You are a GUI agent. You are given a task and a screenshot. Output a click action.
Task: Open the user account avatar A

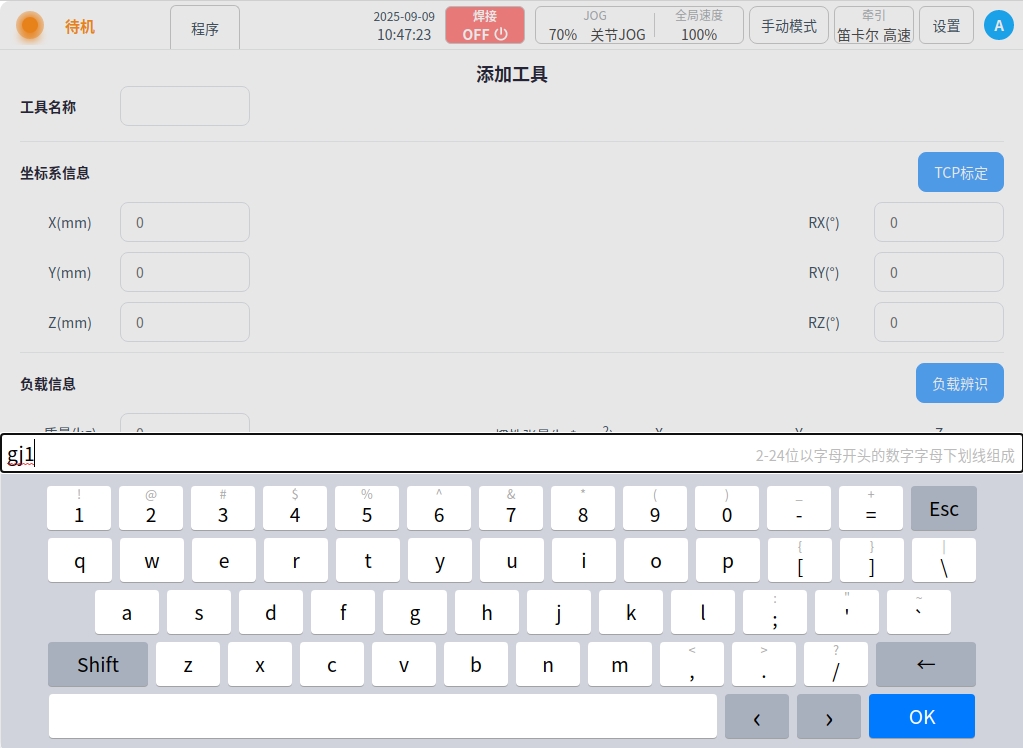pos(998,26)
